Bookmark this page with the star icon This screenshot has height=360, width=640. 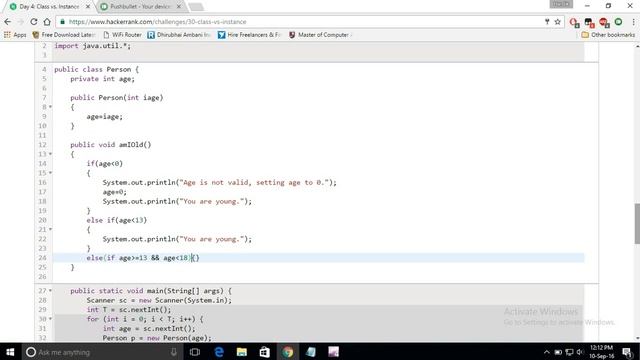pos(558,22)
